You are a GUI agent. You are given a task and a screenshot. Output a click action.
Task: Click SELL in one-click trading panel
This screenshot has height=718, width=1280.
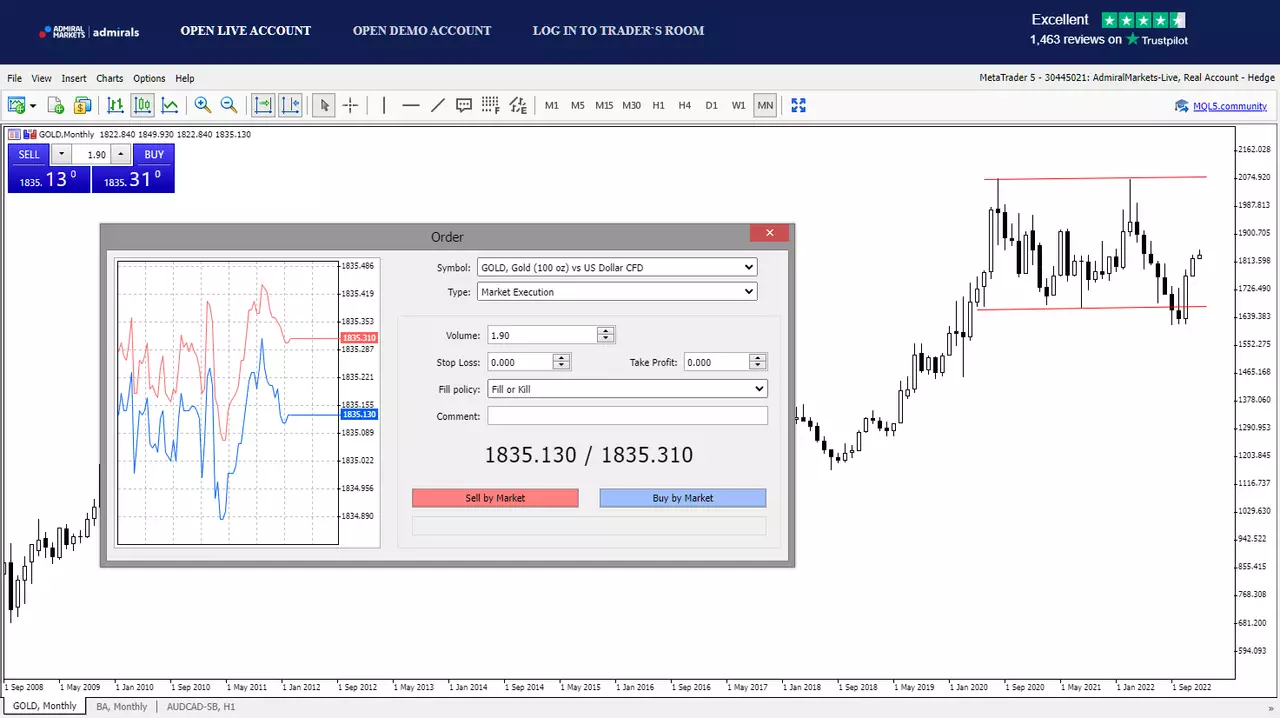point(29,155)
